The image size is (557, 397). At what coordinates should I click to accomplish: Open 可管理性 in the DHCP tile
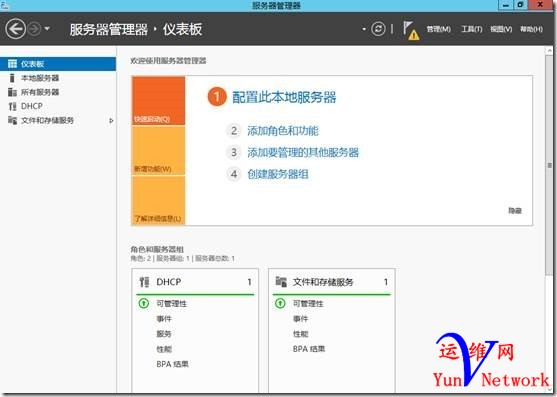tap(172, 304)
